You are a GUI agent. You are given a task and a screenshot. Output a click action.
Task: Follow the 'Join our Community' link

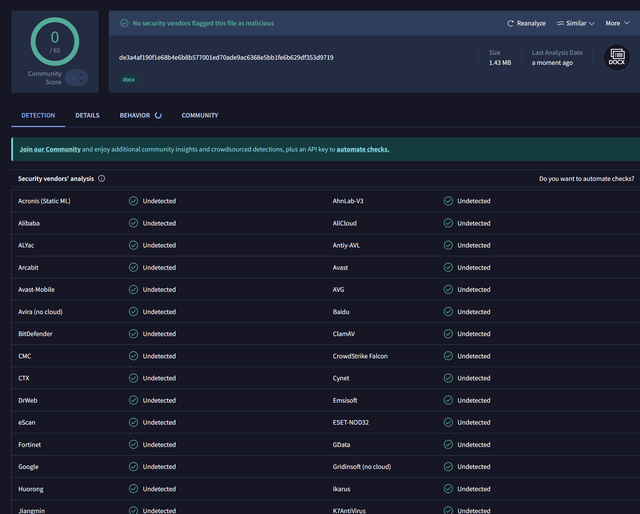pos(50,149)
